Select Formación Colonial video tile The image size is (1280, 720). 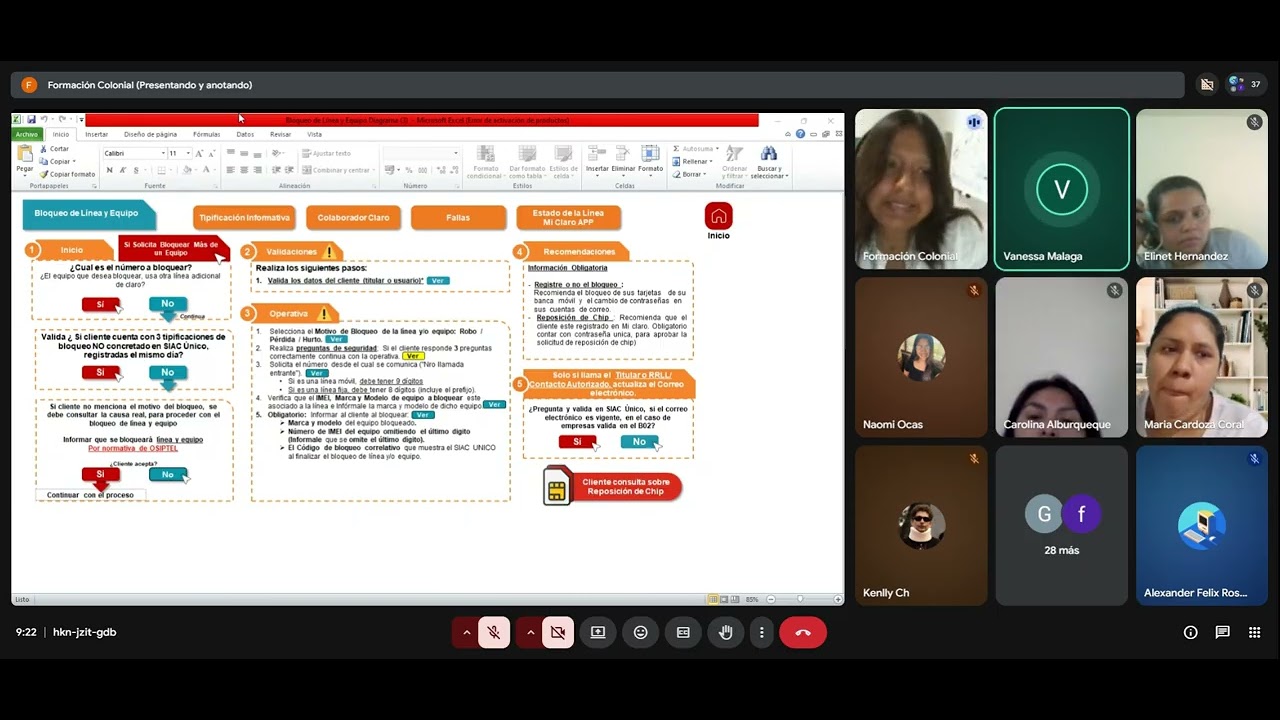tap(921, 189)
